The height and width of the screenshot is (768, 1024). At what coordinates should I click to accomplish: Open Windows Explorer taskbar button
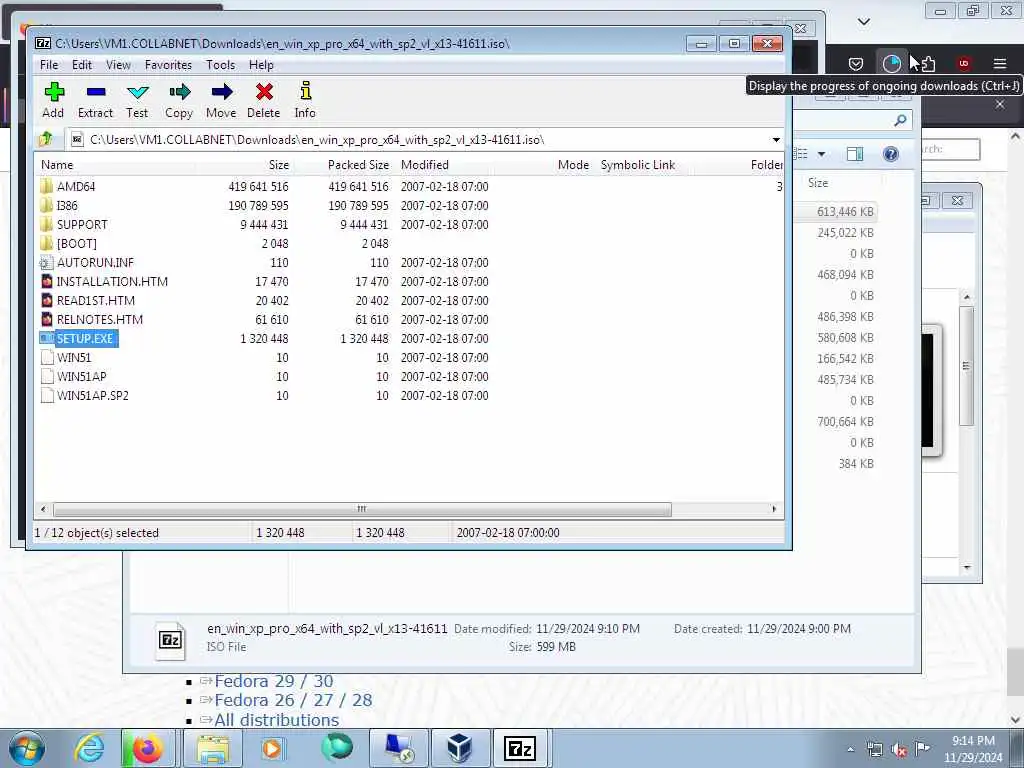click(x=213, y=748)
